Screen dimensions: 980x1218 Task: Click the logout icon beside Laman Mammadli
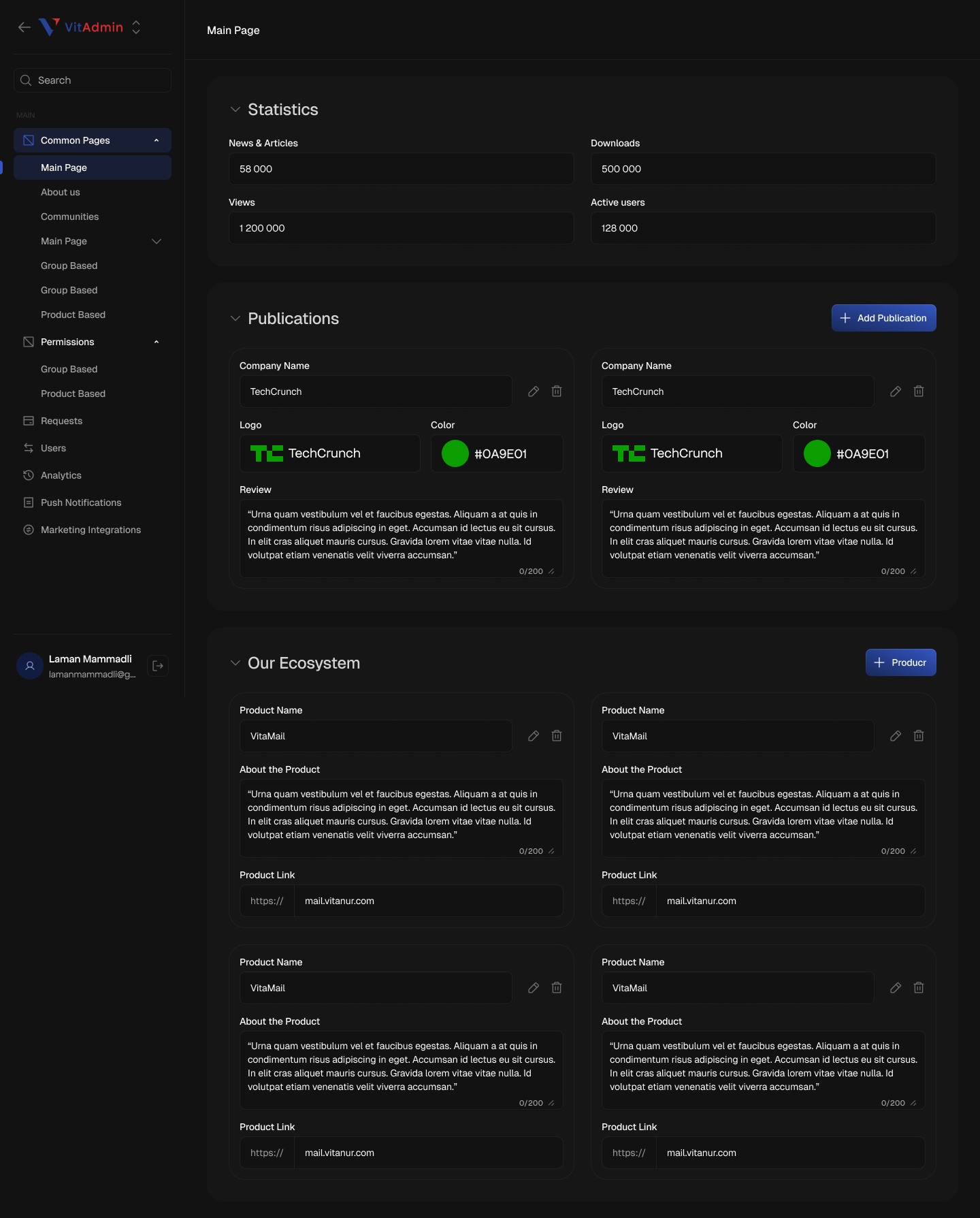158,666
